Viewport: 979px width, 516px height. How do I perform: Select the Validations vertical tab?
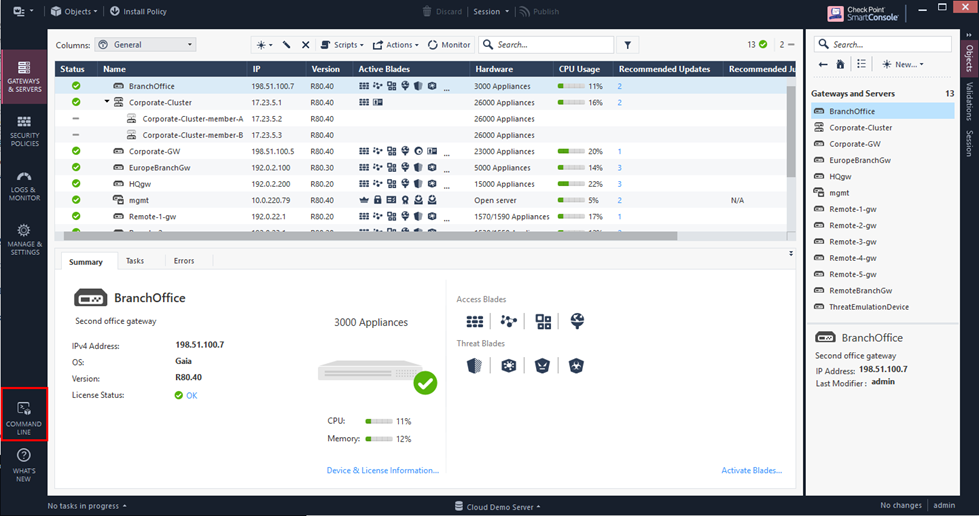tap(970, 101)
